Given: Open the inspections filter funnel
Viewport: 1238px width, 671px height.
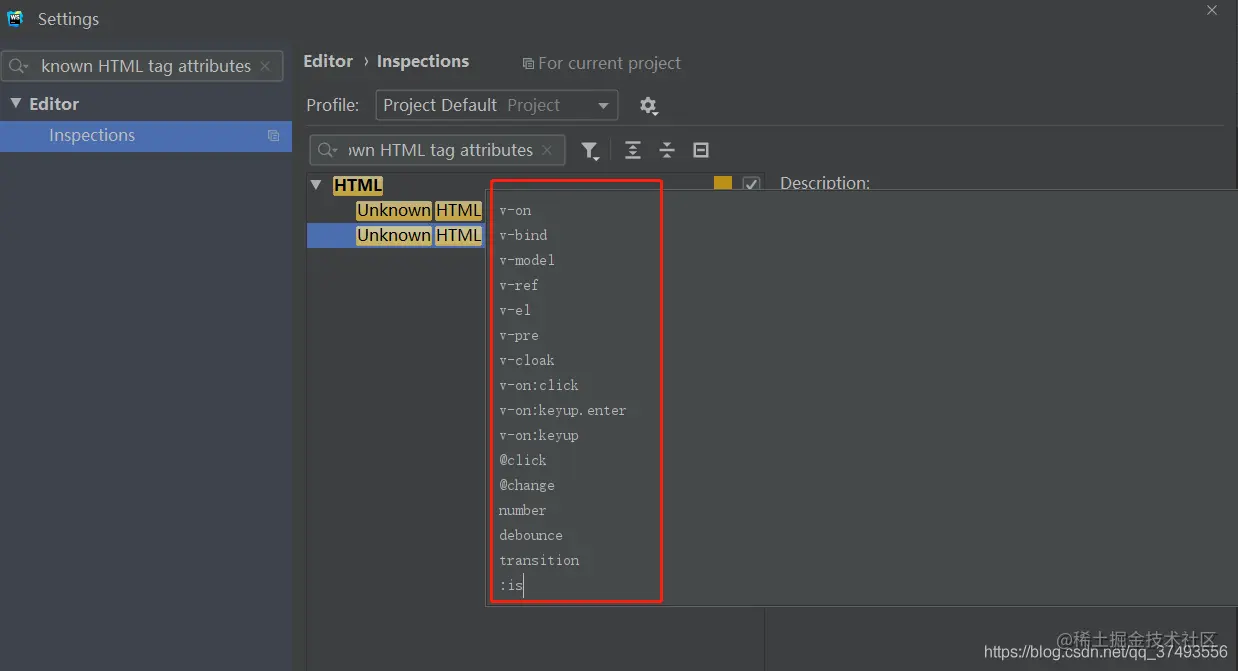Looking at the screenshot, I should point(590,151).
